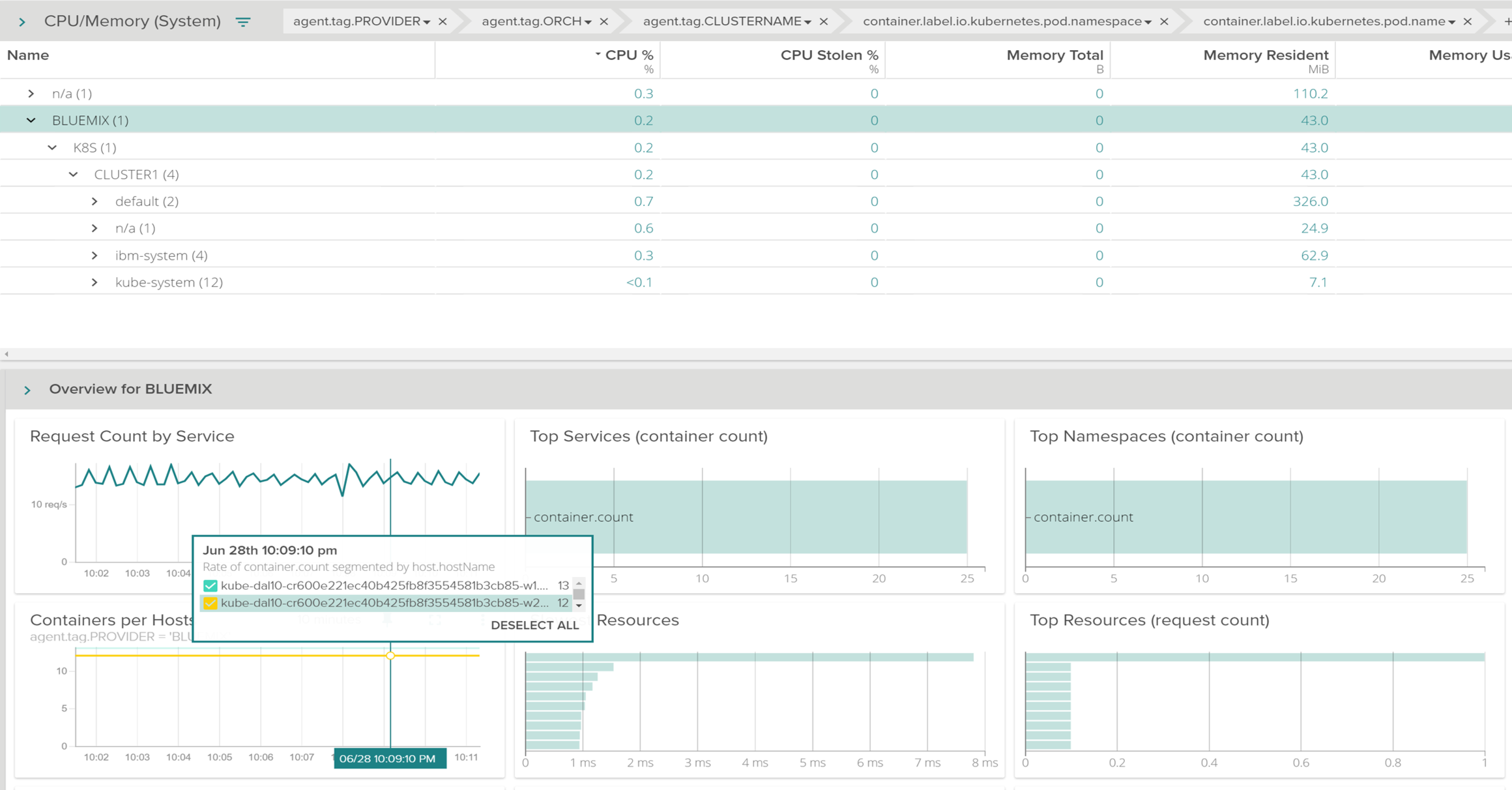Screen dimensions: 1512x790
Task: Click the sort arrow on CPU % column
Action: 598,55
